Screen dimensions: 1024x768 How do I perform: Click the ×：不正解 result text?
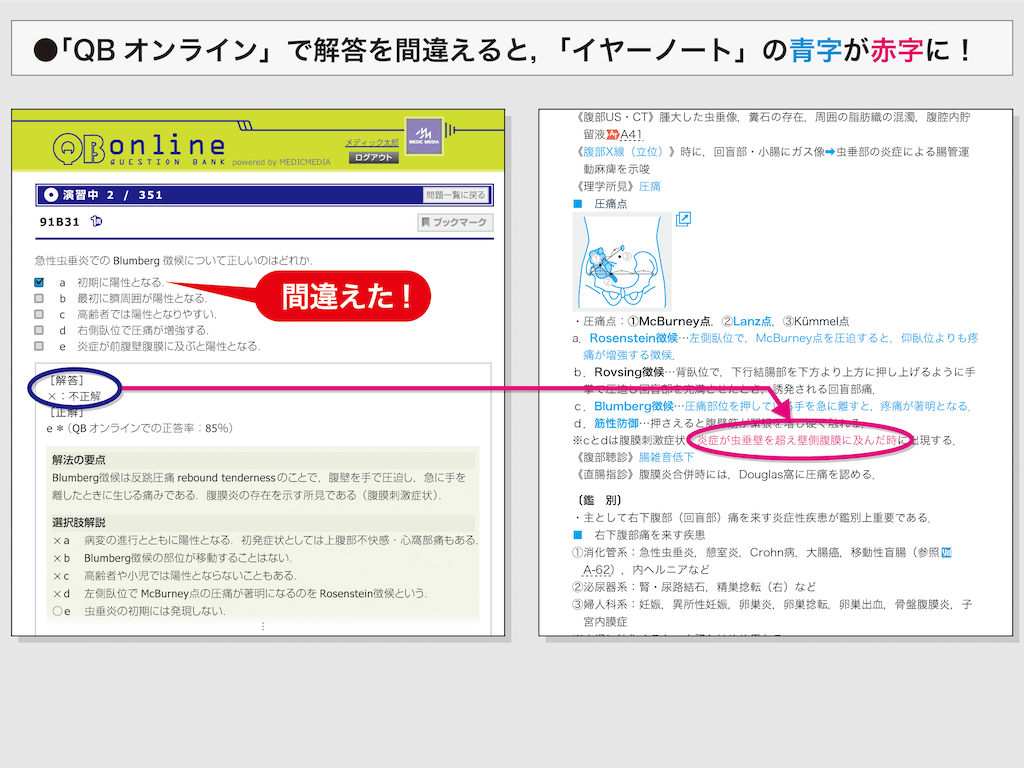tap(74, 396)
